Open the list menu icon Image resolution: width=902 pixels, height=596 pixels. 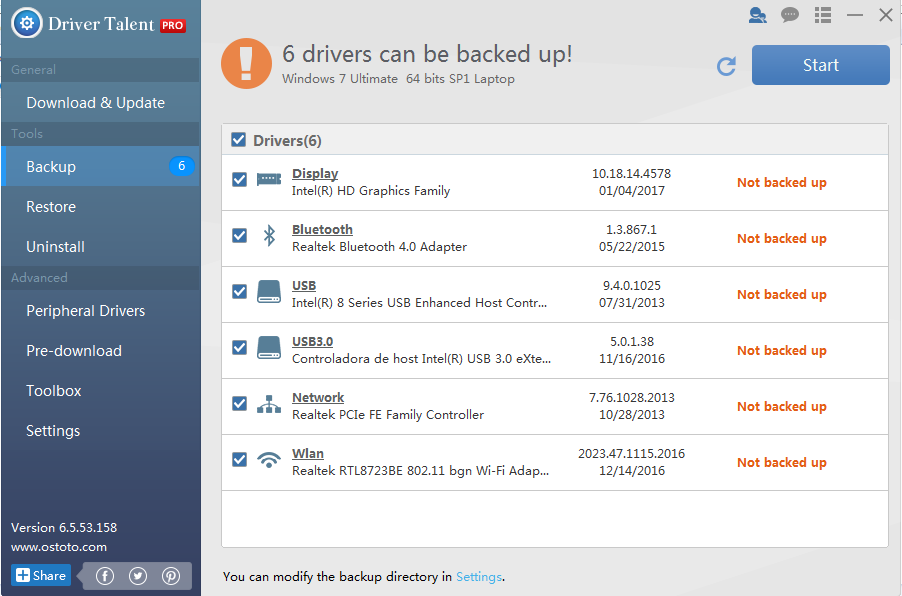tap(823, 15)
